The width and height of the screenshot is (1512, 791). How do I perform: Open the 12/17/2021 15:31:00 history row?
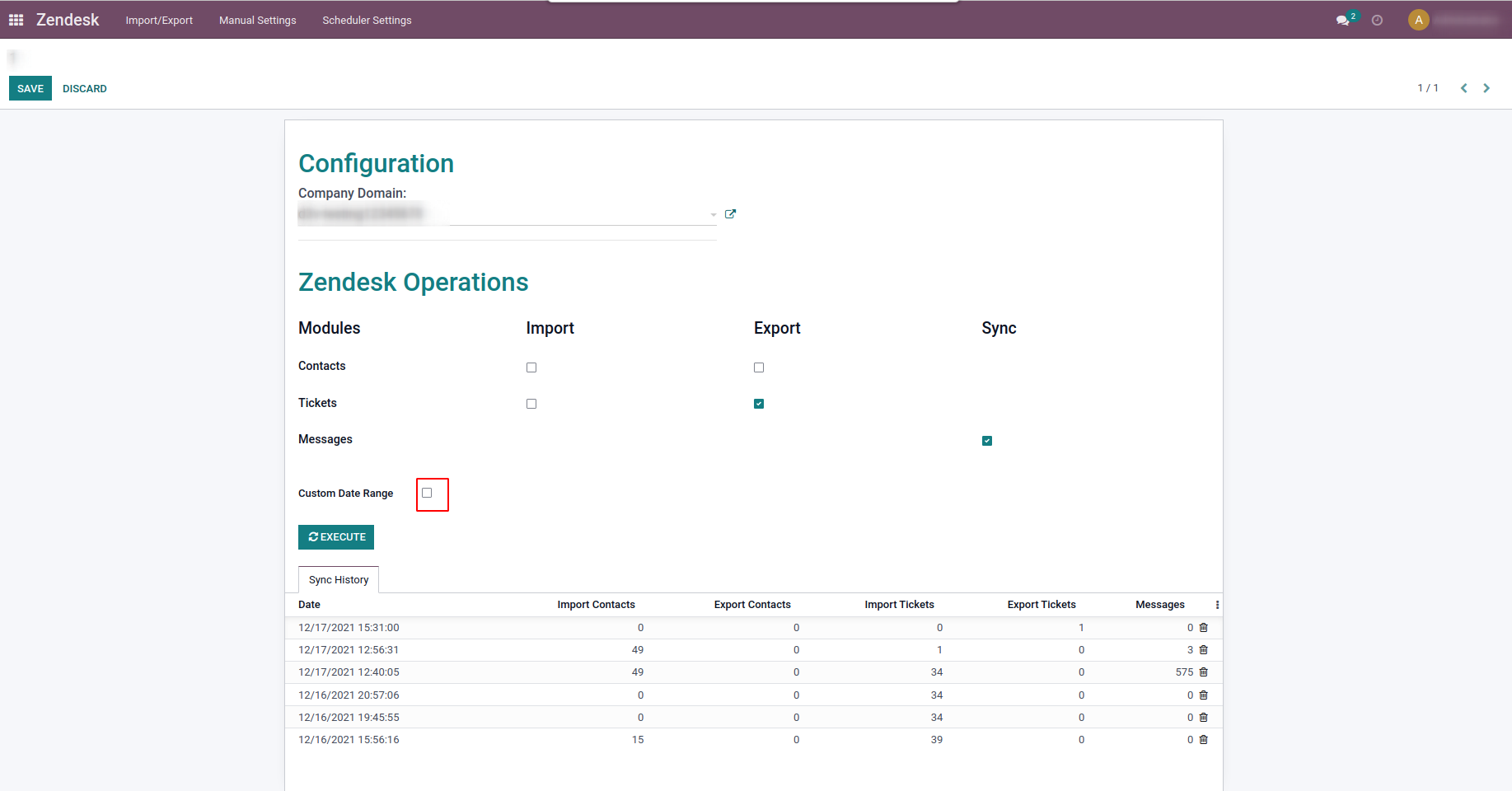pos(754,628)
